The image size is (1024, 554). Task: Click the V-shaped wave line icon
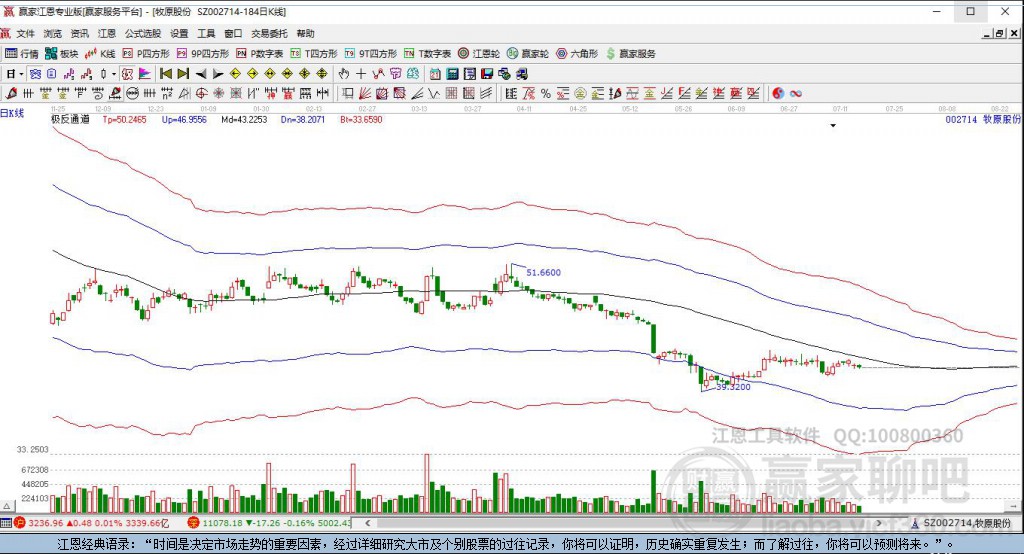coord(434,93)
